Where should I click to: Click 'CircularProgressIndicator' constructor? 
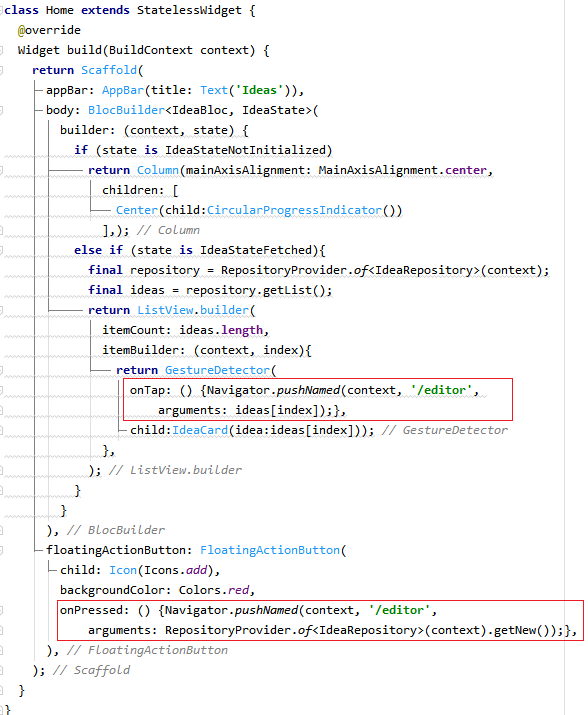294,210
